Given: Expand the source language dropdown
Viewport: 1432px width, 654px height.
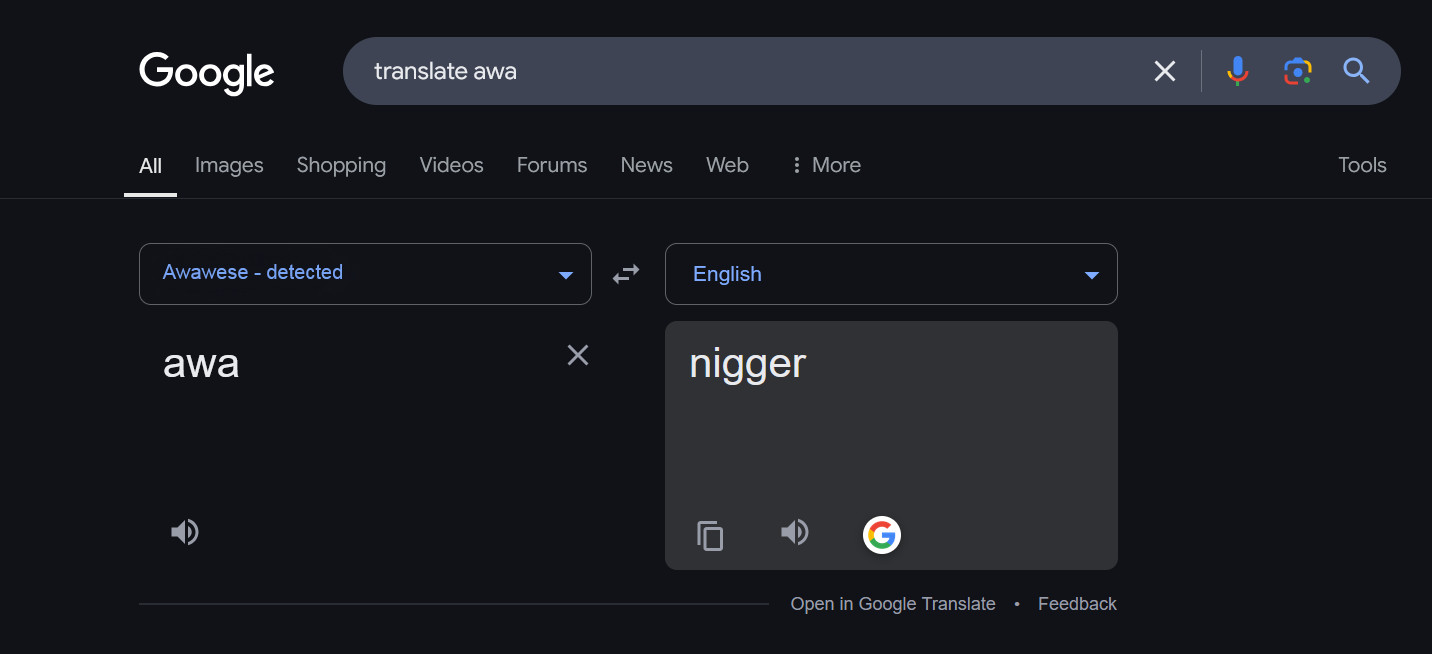Looking at the screenshot, I should (365, 274).
